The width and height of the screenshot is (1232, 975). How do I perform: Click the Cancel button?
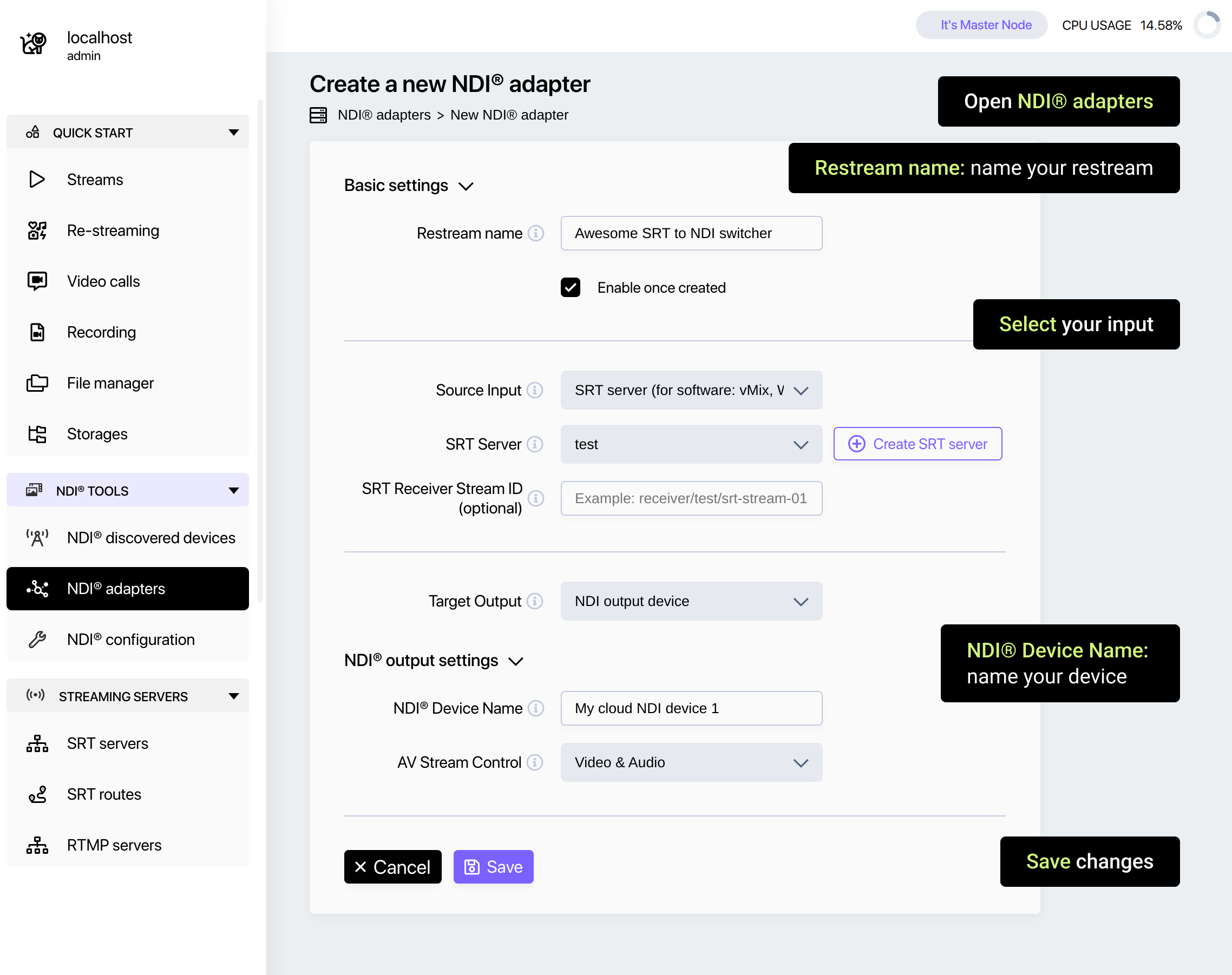[392, 867]
